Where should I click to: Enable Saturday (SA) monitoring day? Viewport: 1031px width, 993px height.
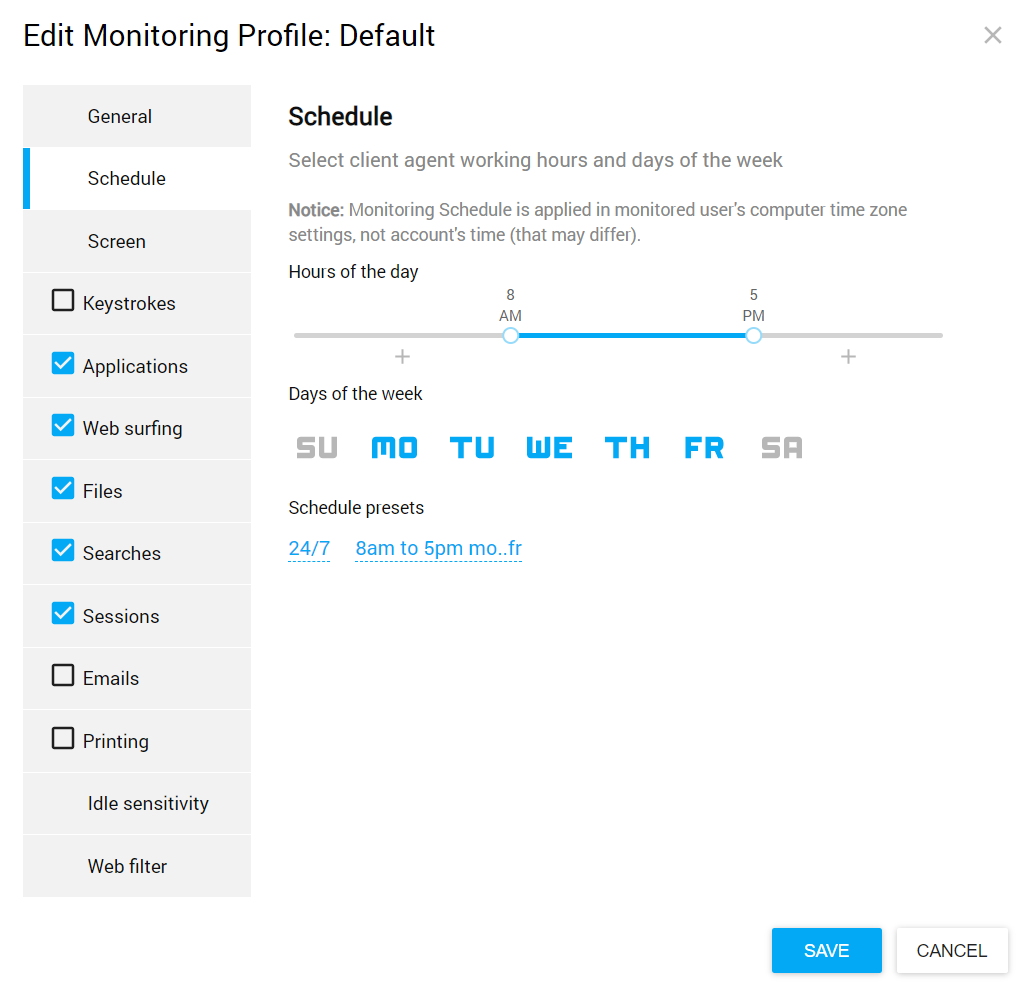pyautogui.click(x=781, y=448)
